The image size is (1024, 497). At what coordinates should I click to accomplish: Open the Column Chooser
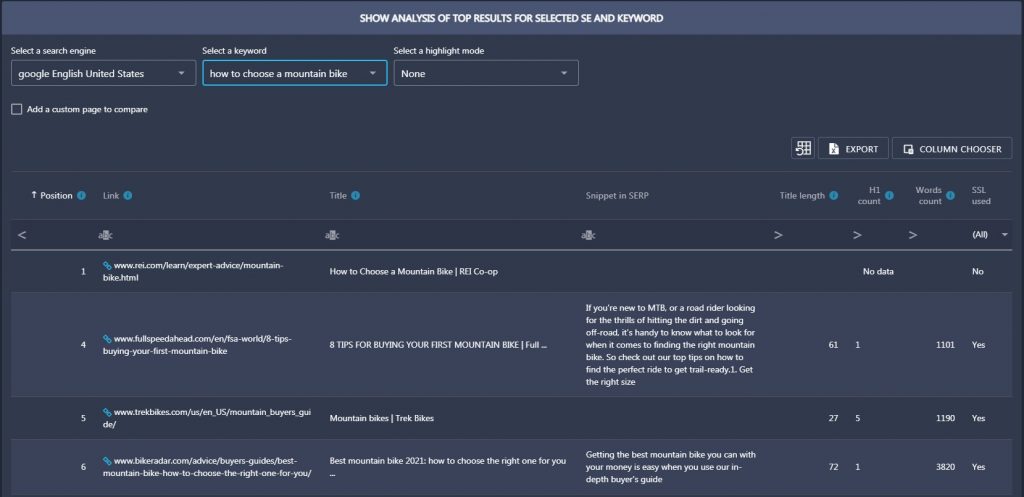[952, 148]
